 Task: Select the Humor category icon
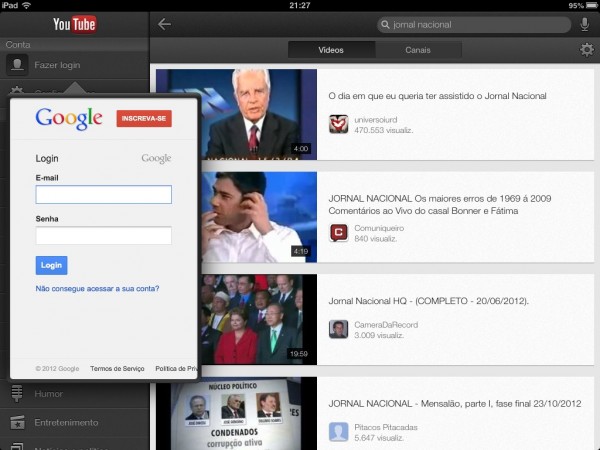point(17,393)
